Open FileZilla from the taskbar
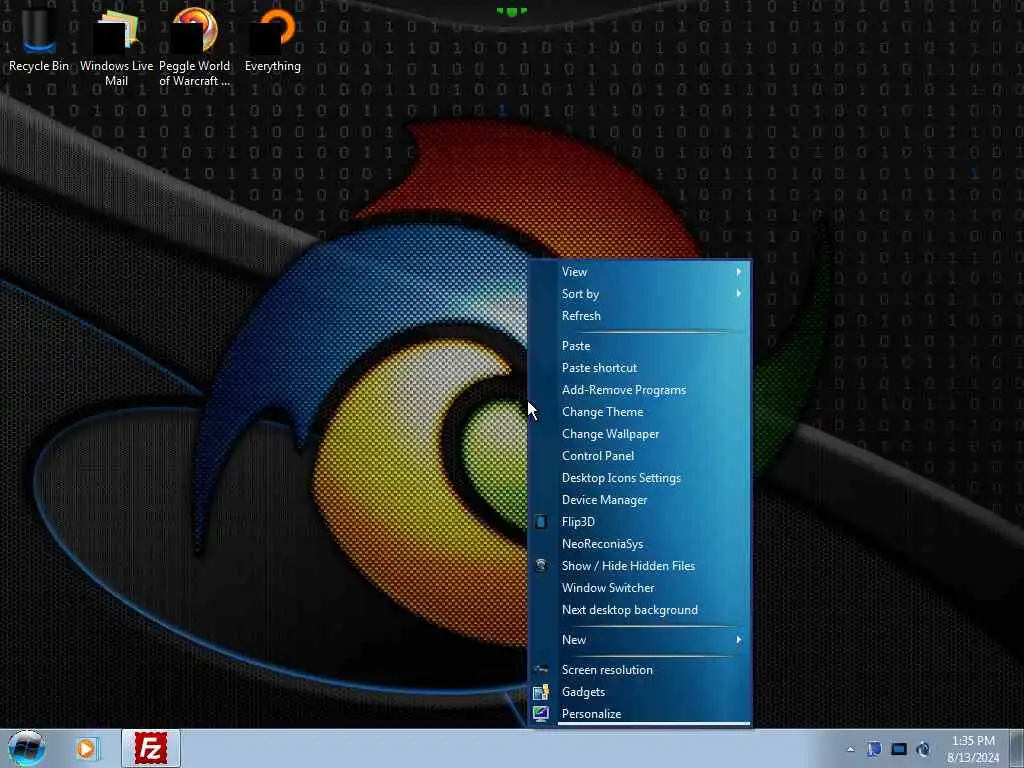1024x768 pixels. [x=151, y=748]
